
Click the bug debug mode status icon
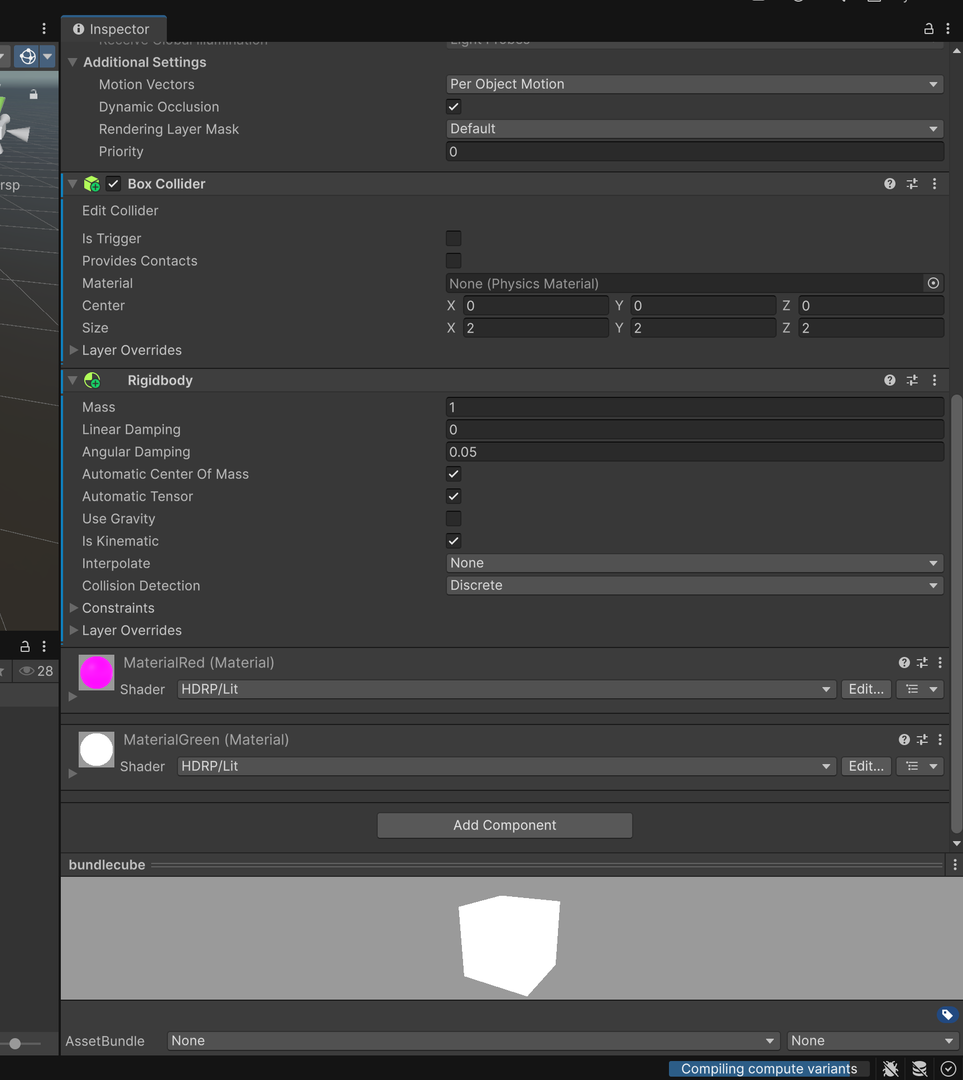(890, 1069)
